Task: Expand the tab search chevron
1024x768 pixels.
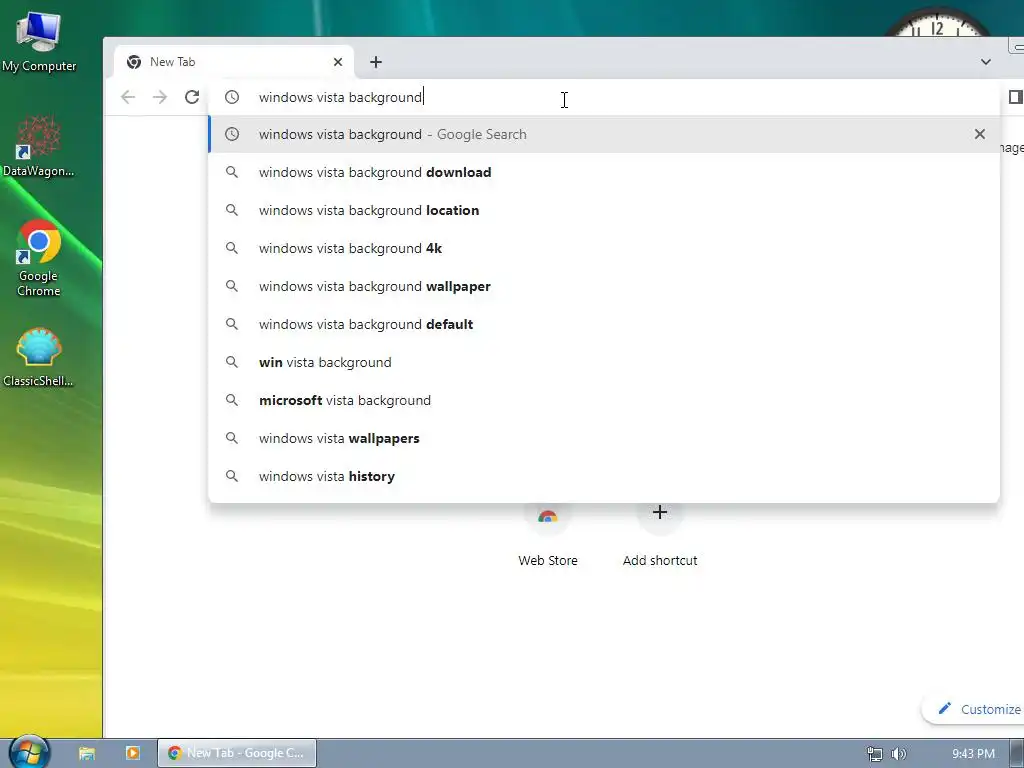Action: [985, 62]
